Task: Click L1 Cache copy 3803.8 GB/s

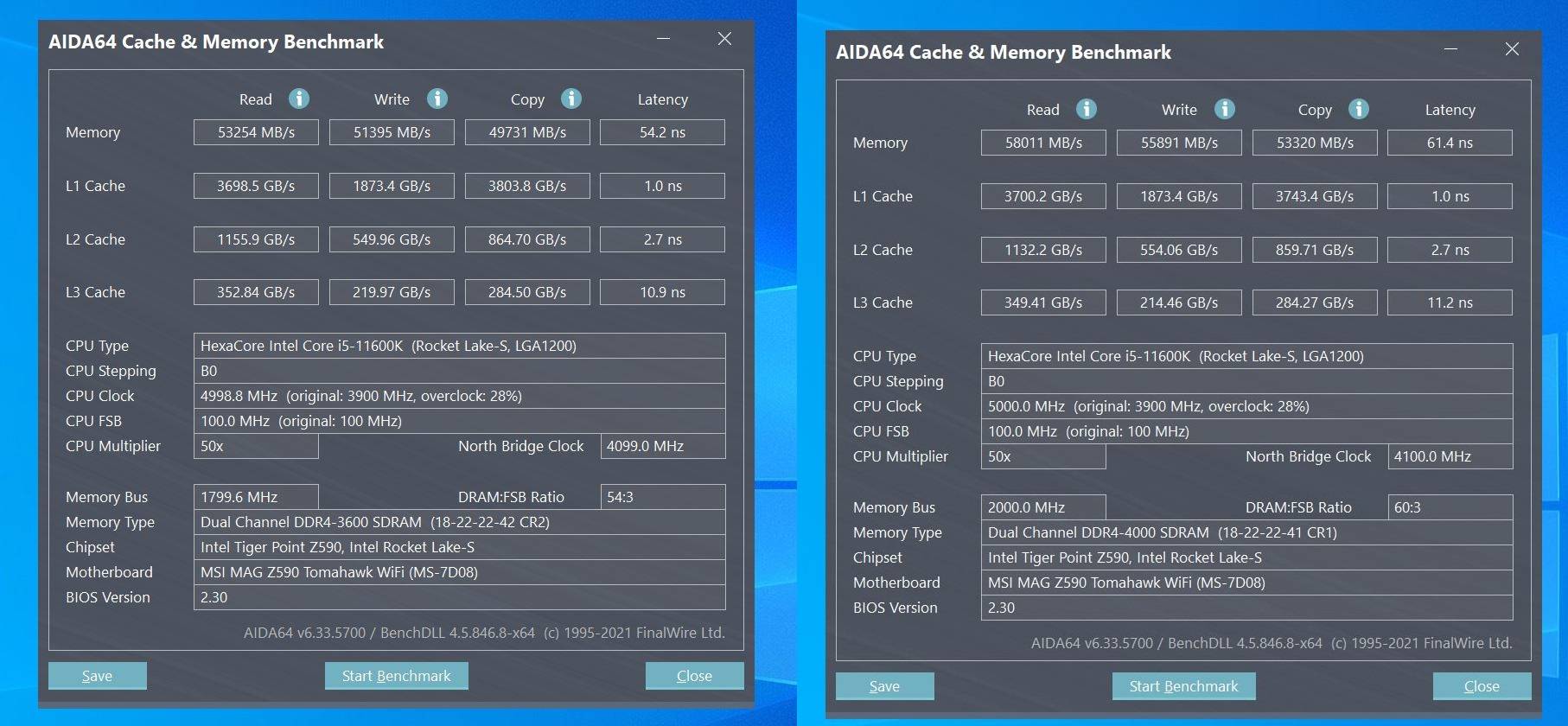Action: pos(527,186)
